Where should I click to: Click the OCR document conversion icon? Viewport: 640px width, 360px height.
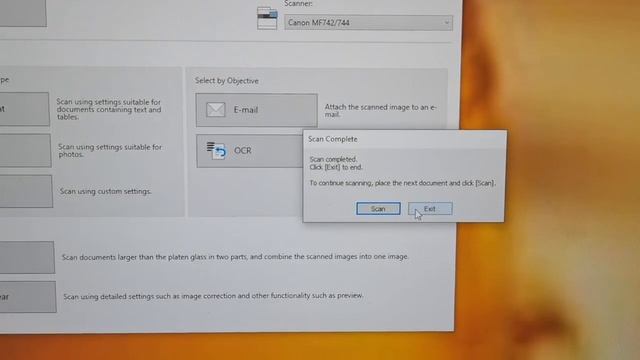click(216, 151)
